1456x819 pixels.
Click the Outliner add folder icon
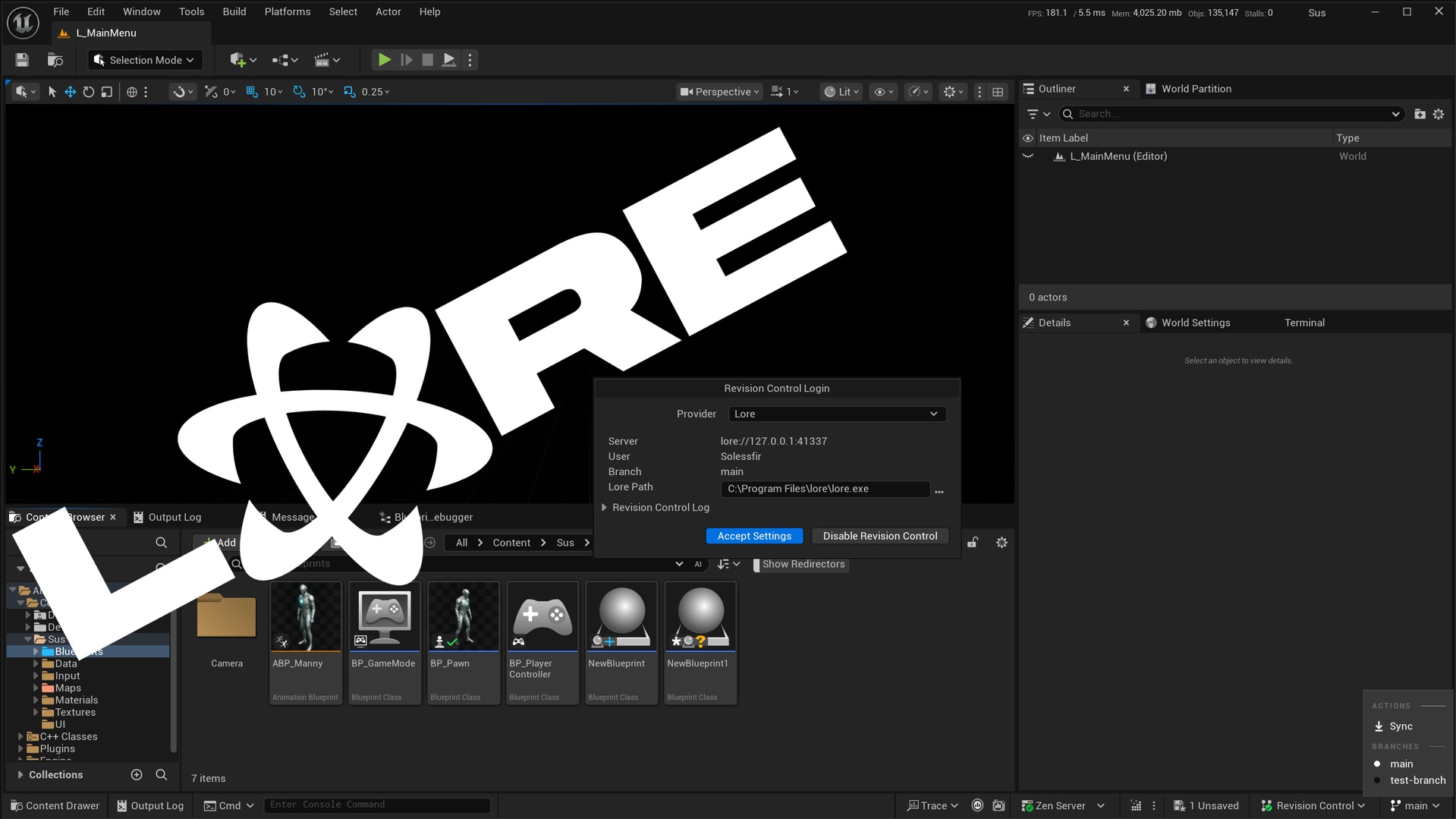pos(1420,114)
